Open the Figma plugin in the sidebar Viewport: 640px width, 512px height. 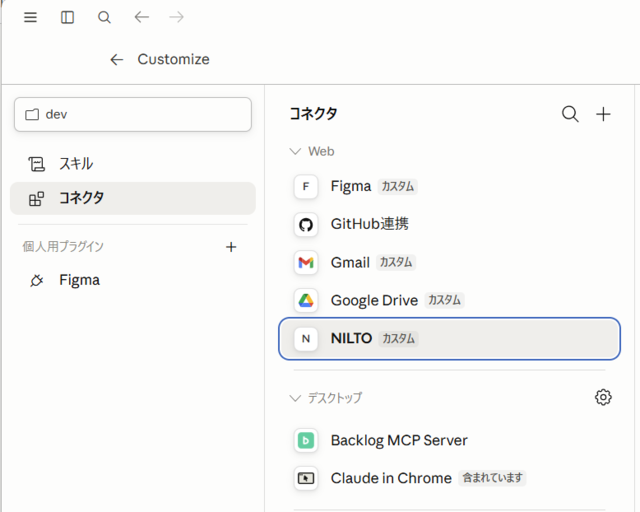click(x=133, y=280)
